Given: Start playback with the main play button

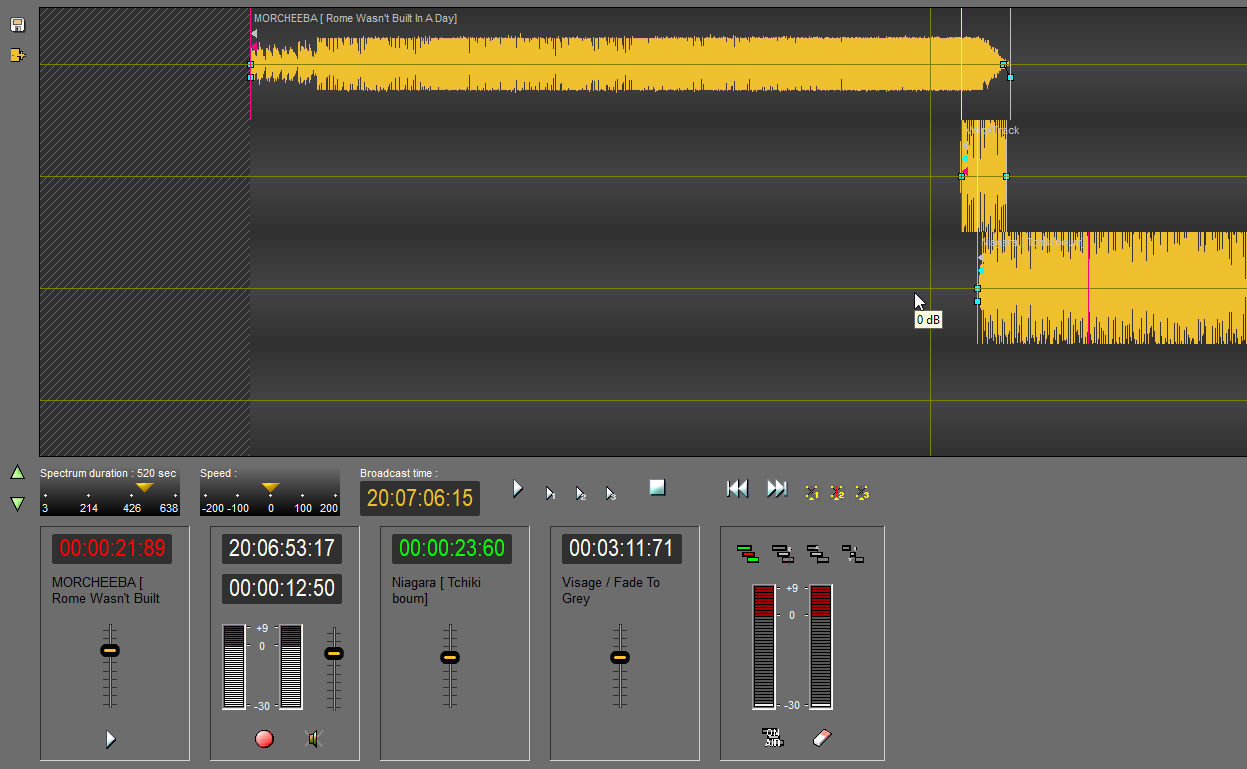Looking at the screenshot, I should [x=518, y=488].
